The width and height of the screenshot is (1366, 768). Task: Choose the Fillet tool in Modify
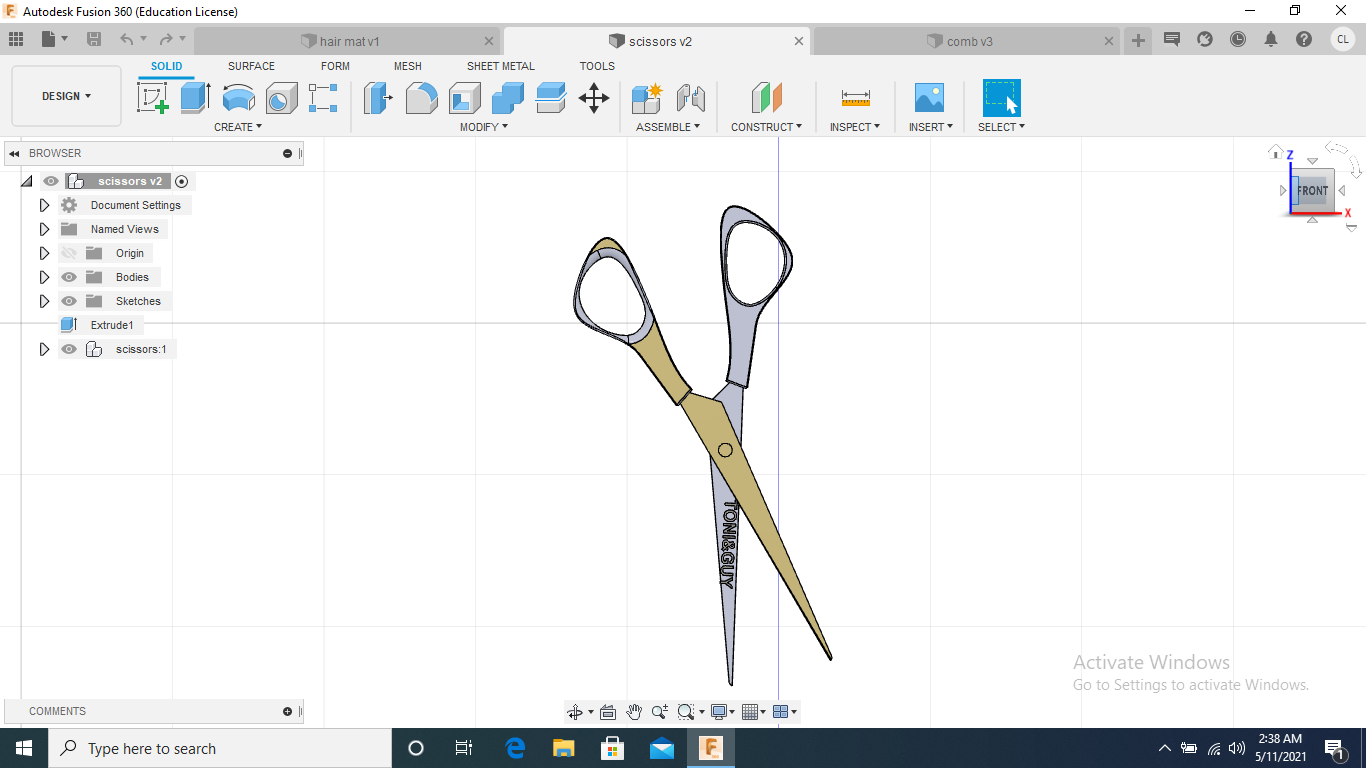click(421, 98)
